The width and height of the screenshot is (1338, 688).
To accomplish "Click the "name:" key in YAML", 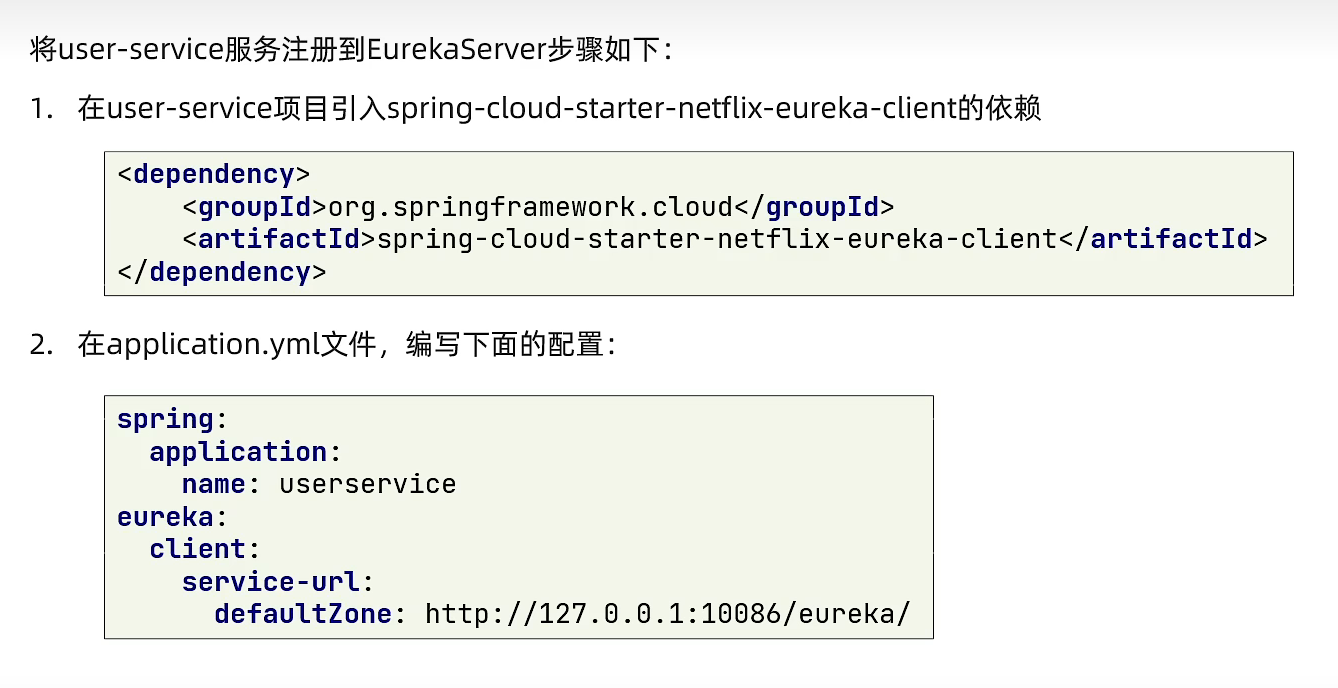I will (222, 484).
